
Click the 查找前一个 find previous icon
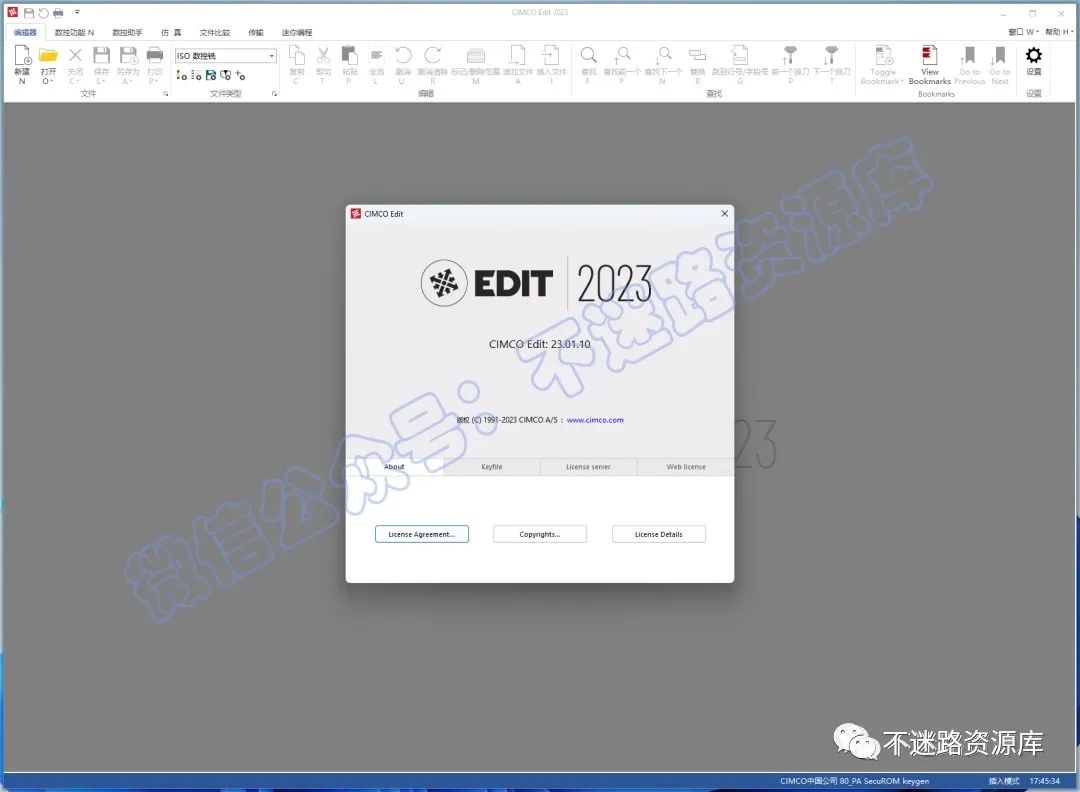tap(622, 56)
